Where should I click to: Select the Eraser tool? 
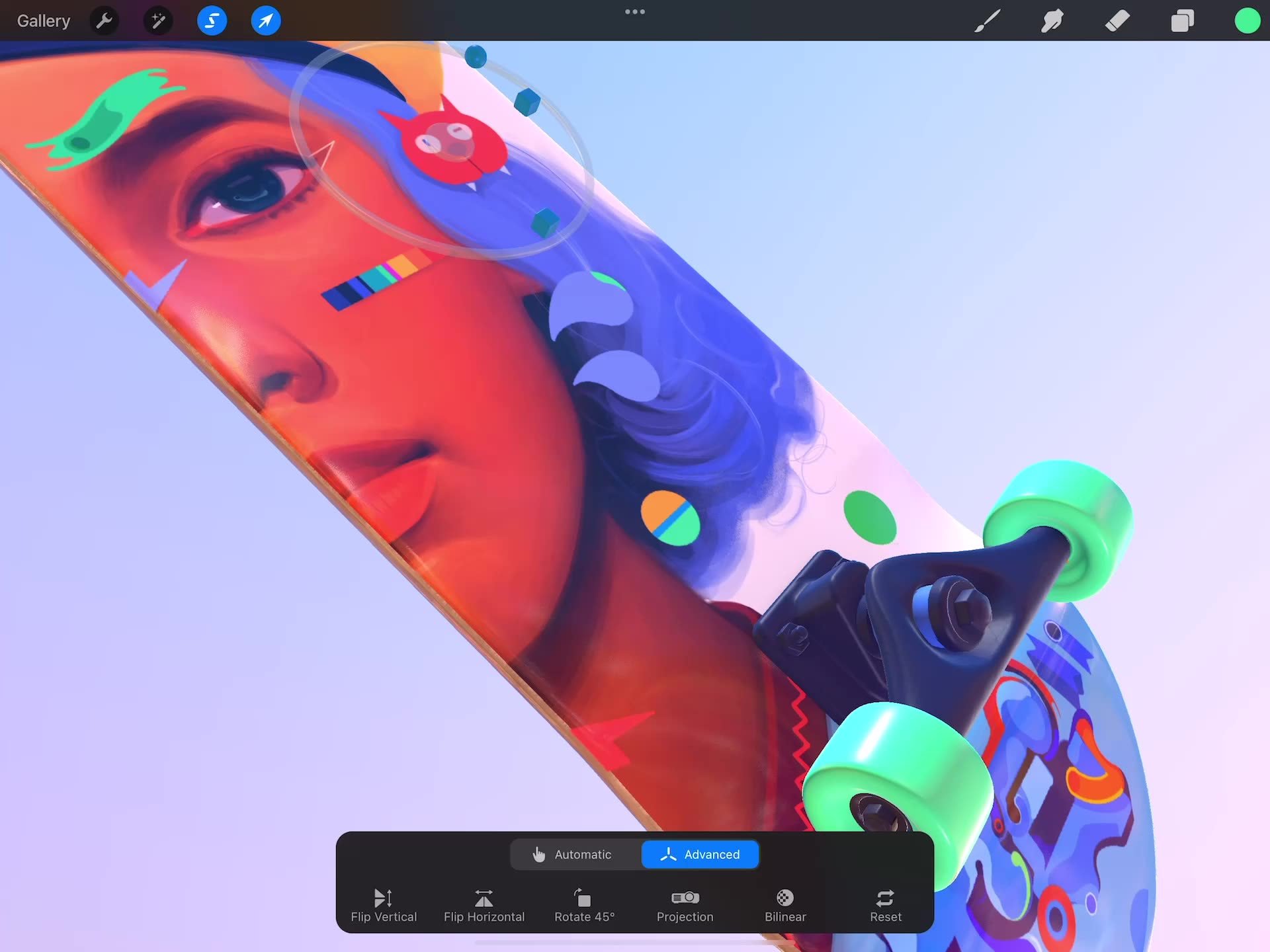click(1117, 21)
